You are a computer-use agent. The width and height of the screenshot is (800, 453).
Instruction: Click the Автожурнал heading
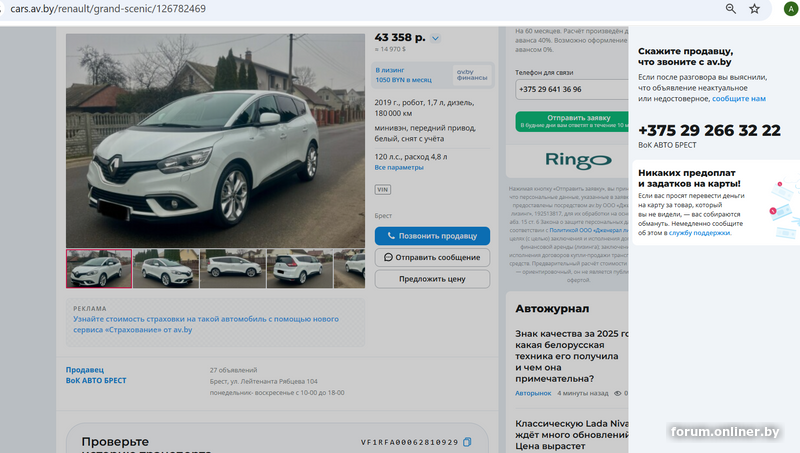tap(552, 309)
